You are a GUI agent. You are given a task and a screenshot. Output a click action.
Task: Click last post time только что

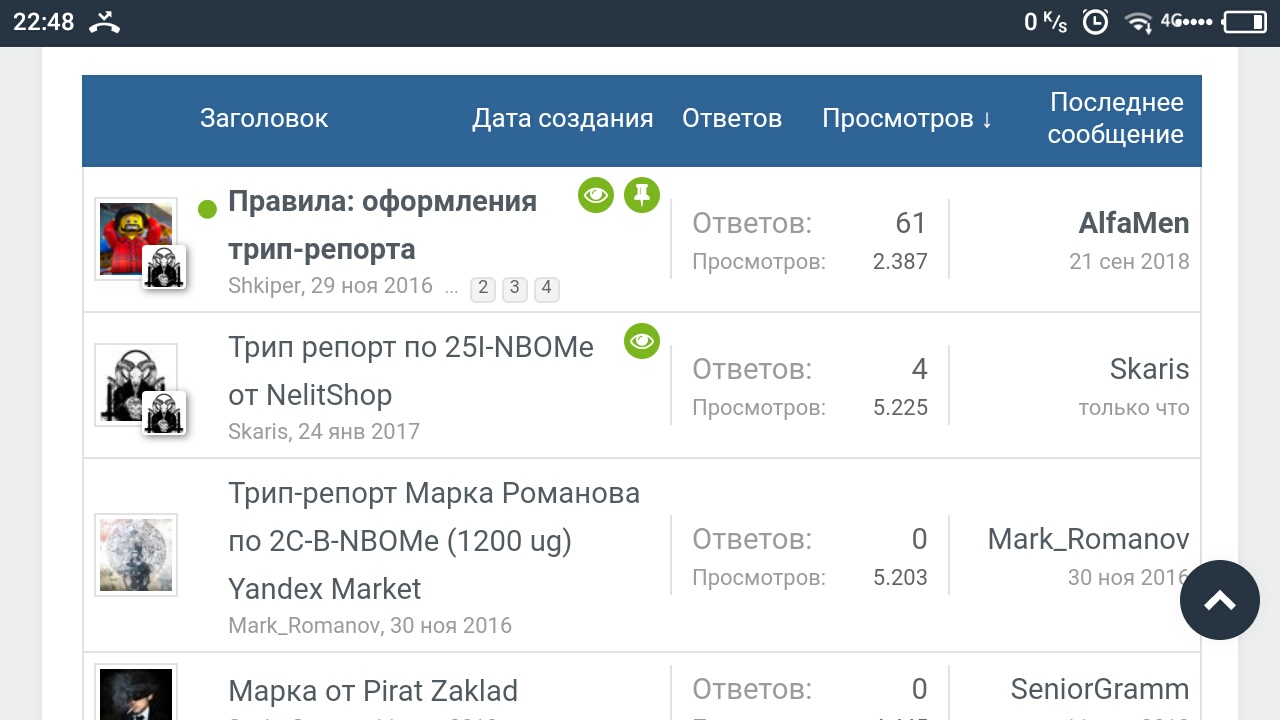pyautogui.click(x=1134, y=408)
